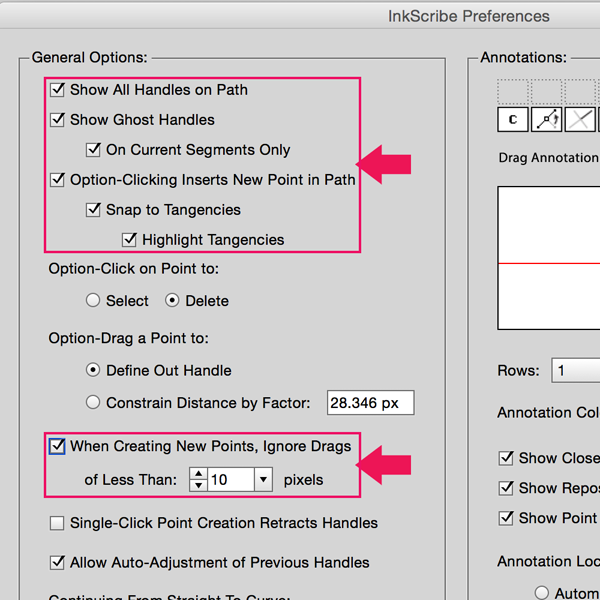Viewport: 600px width, 600px height.
Task: Click the pixels unit label
Action: pos(303,480)
